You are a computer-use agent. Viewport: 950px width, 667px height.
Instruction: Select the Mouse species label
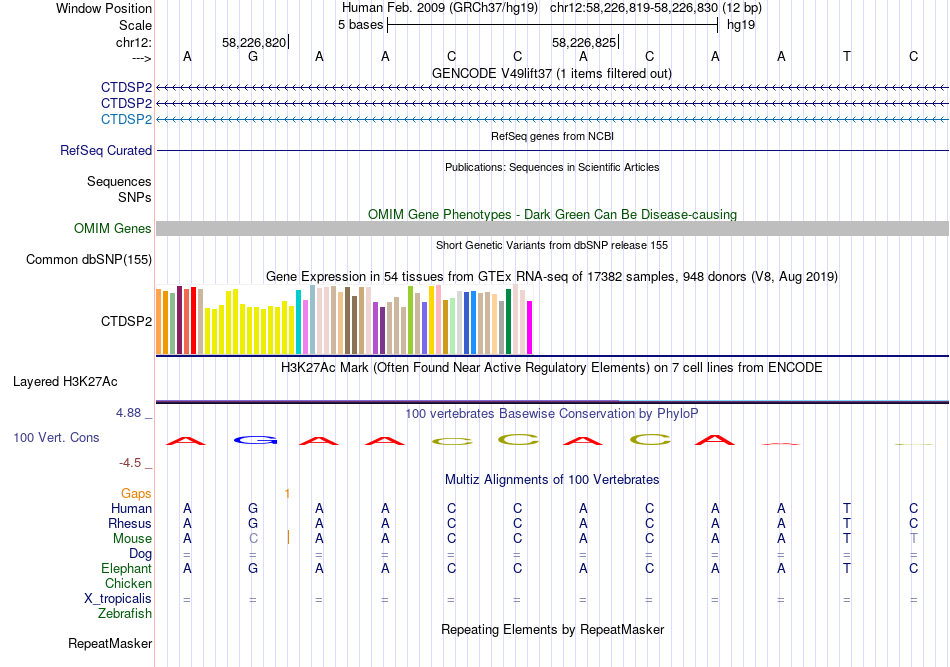pos(132,539)
